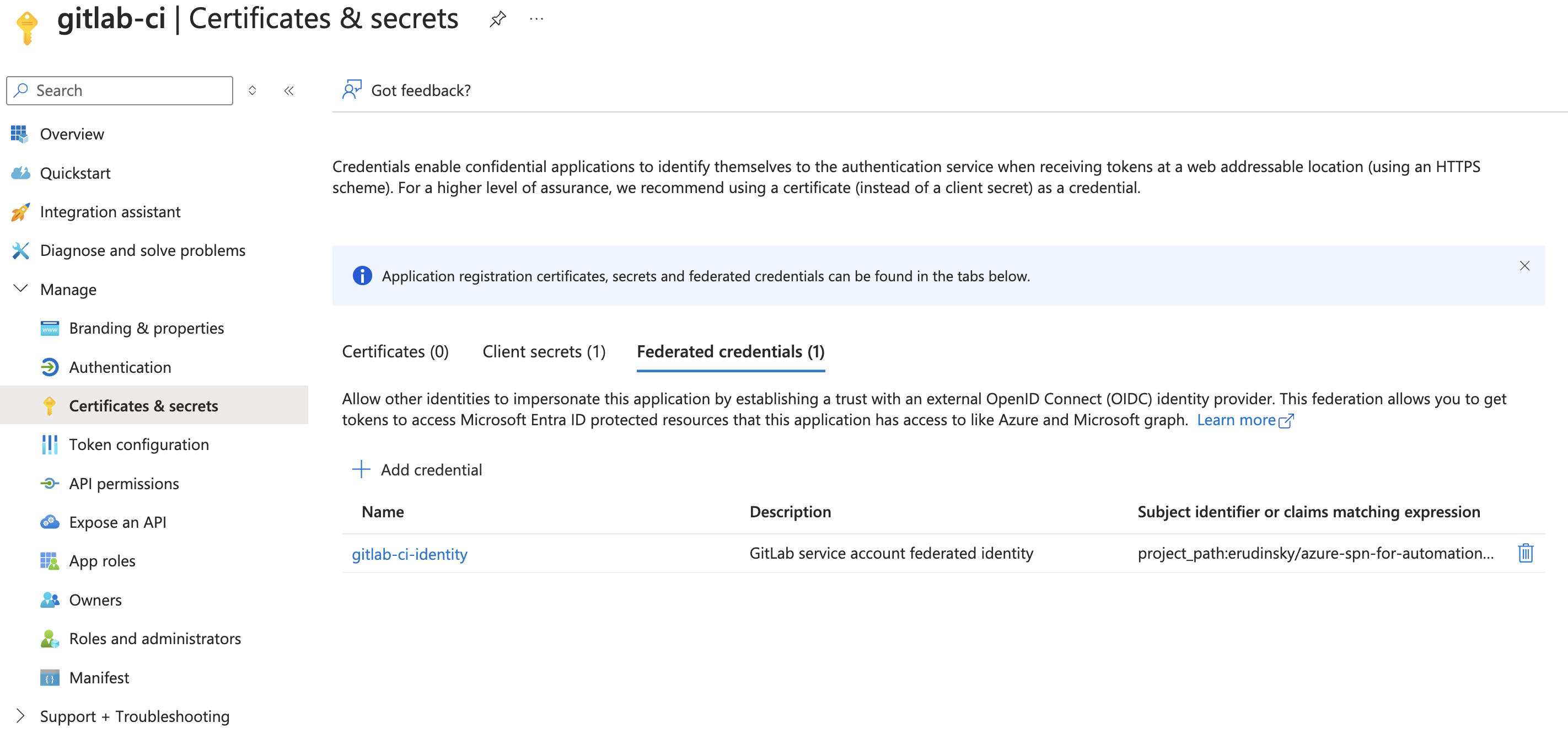This screenshot has width=1568, height=739.
Task: Expand the Support + Troubleshooting section
Action: pos(20,716)
